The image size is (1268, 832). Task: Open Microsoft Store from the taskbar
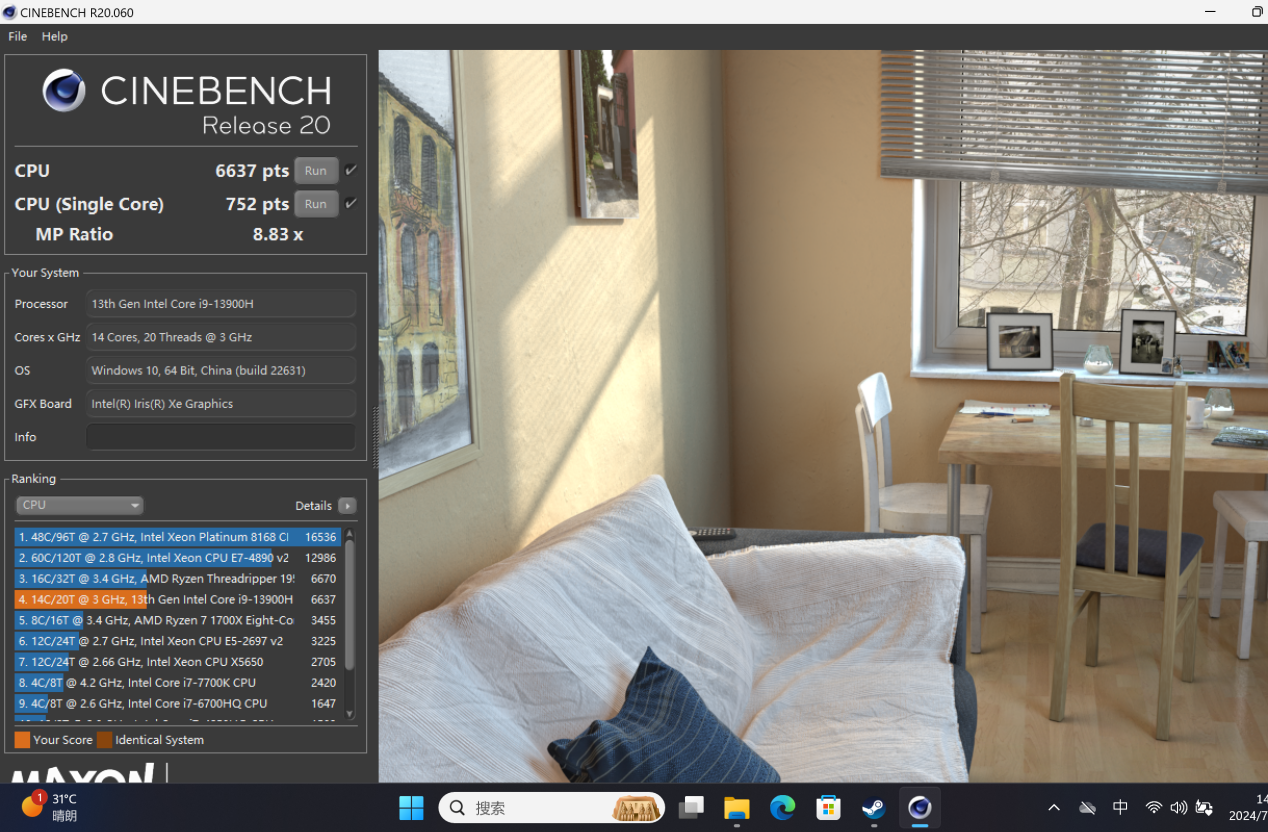828,808
